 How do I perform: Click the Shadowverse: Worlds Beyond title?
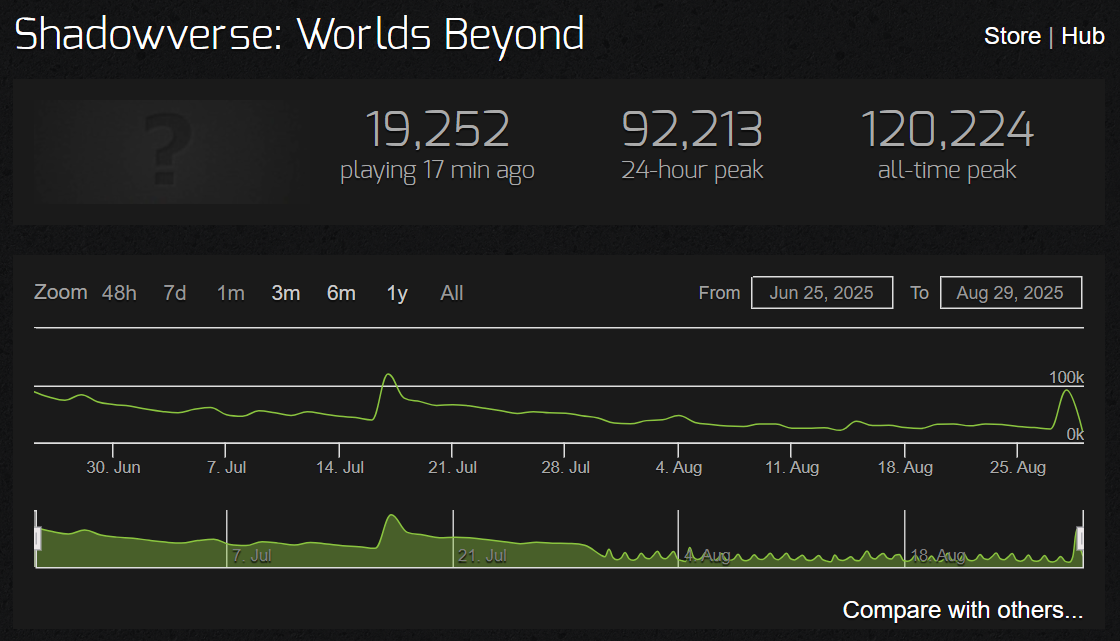(x=299, y=34)
